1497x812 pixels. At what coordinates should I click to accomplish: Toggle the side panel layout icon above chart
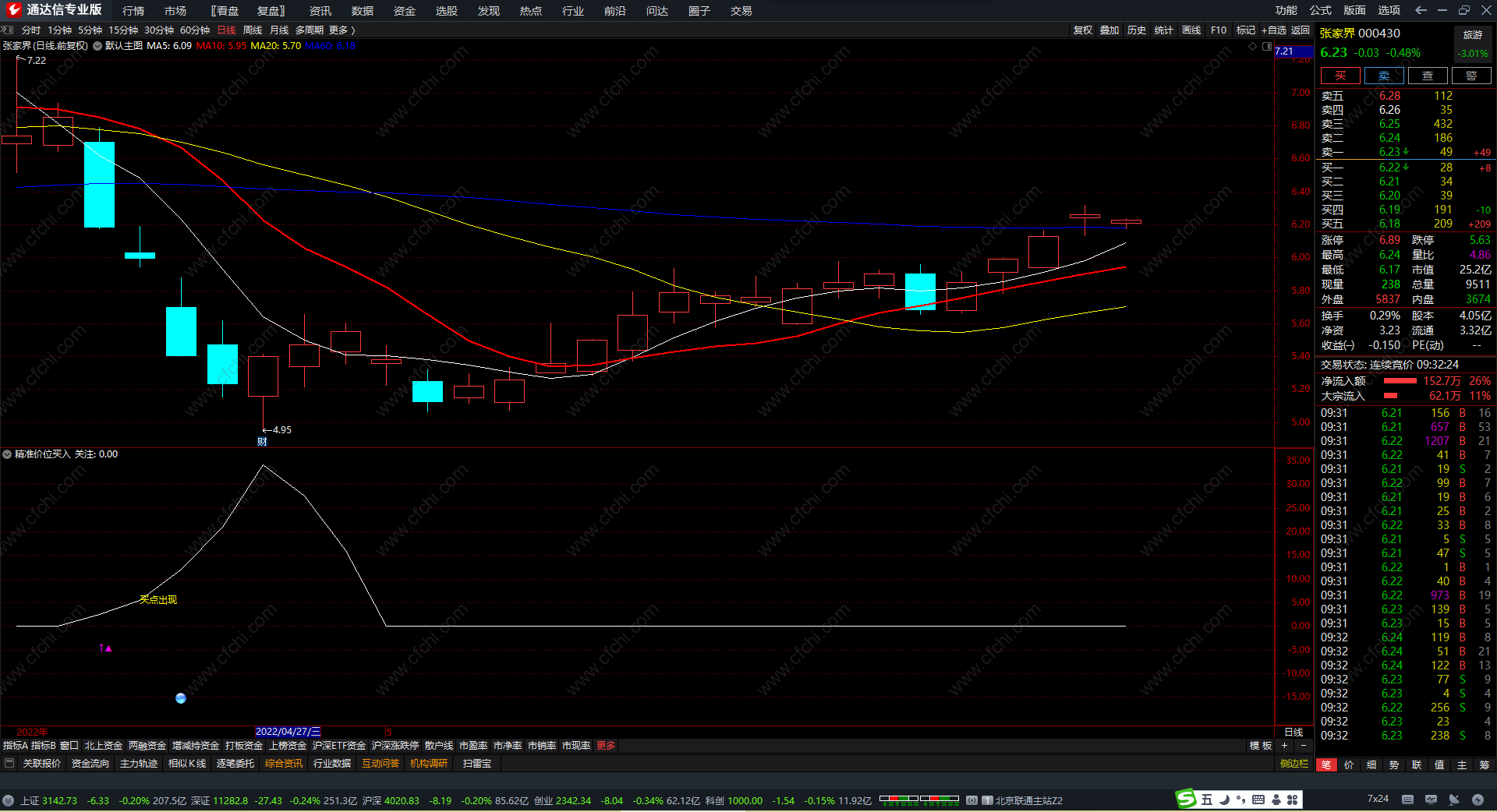click(x=1266, y=46)
